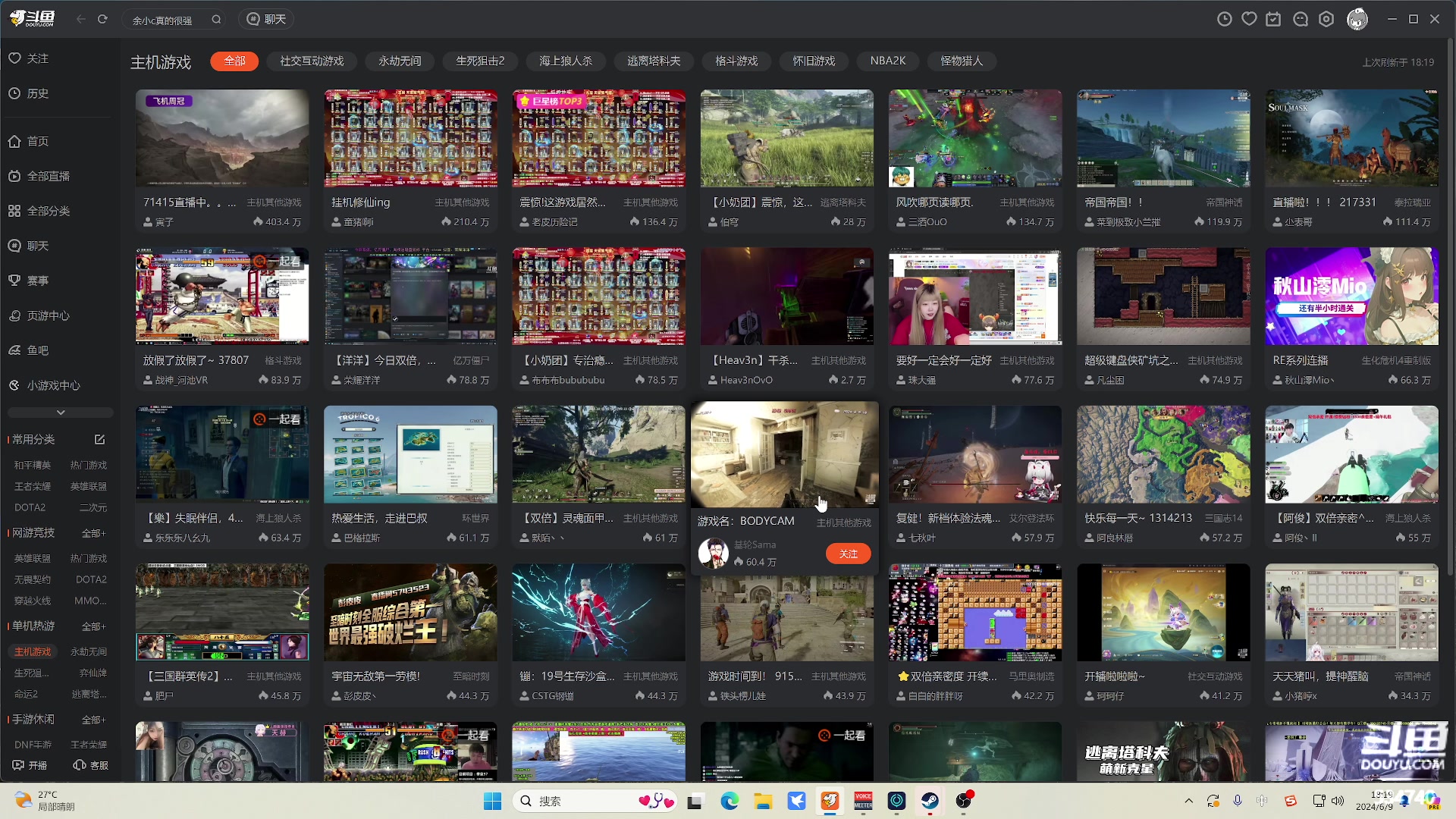The width and height of the screenshot is (1456, 819).
Task: Switch to the 怪物猎人 category tab
Action: tap(961, 61)
